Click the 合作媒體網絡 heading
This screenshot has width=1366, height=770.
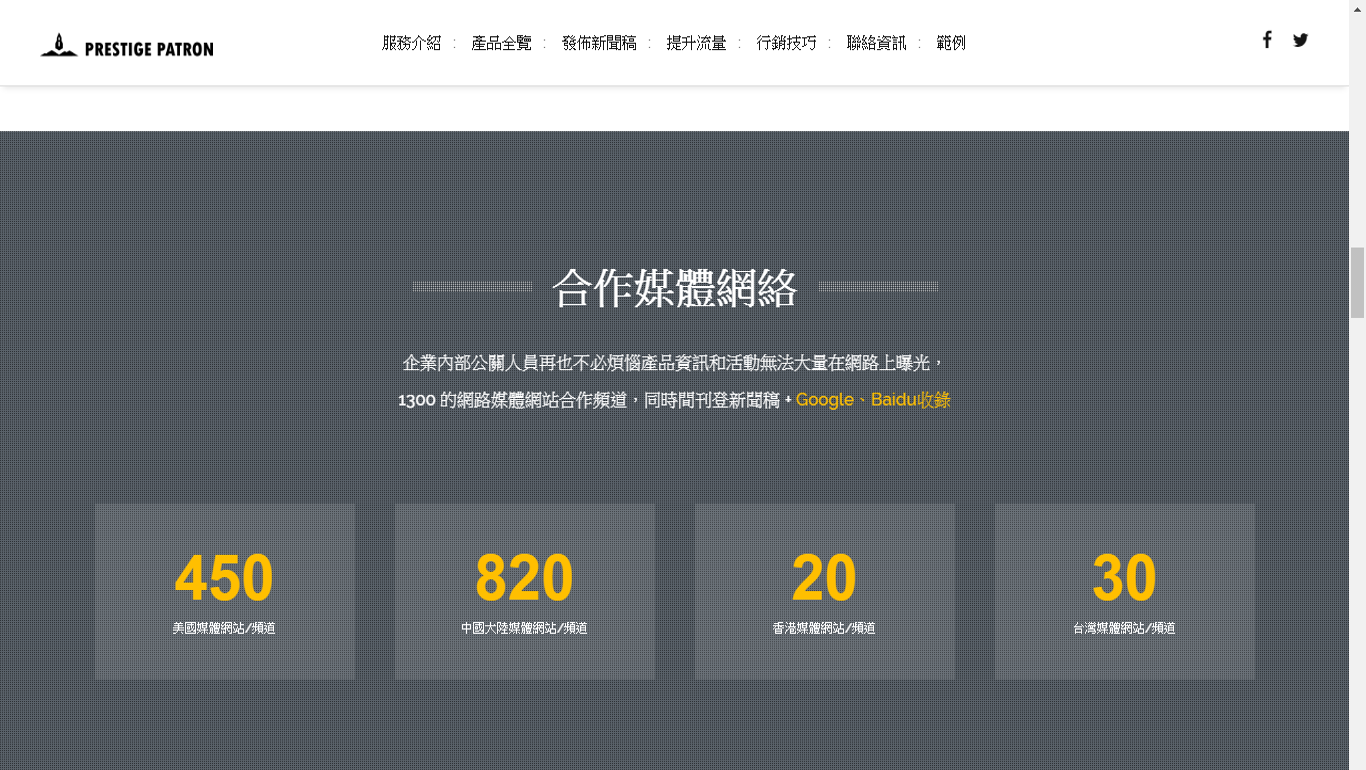[x=675, y=288]
